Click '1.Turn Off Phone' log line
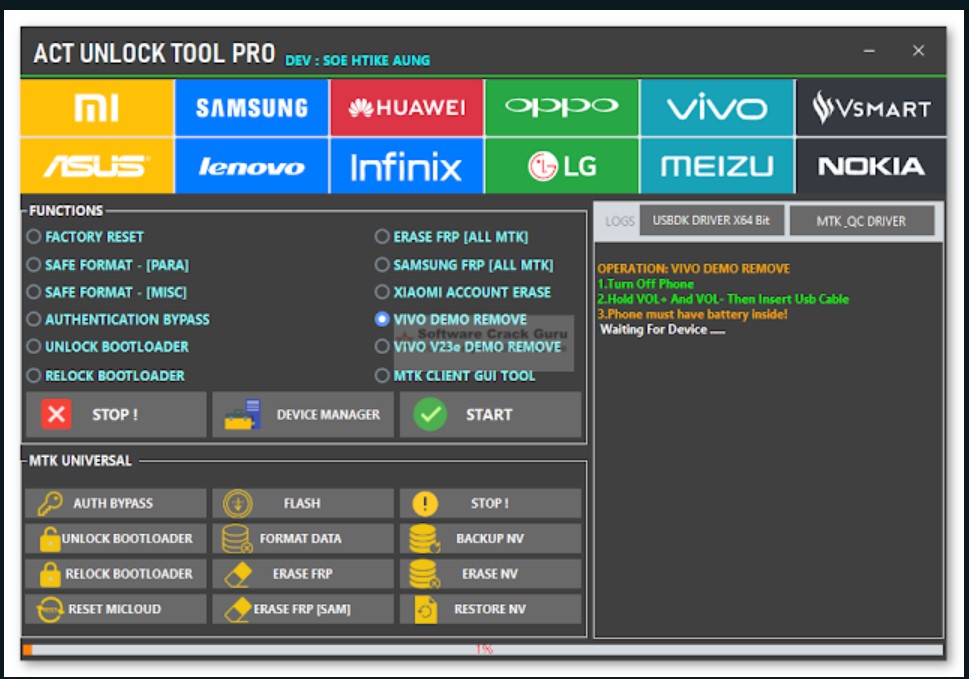The image size is (969, 679). point(645,284)
